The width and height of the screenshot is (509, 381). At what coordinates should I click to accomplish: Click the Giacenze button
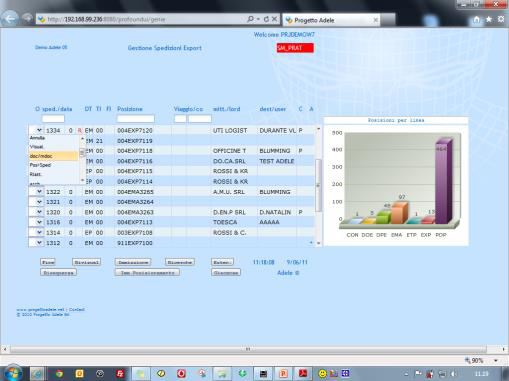pos(226,273)
